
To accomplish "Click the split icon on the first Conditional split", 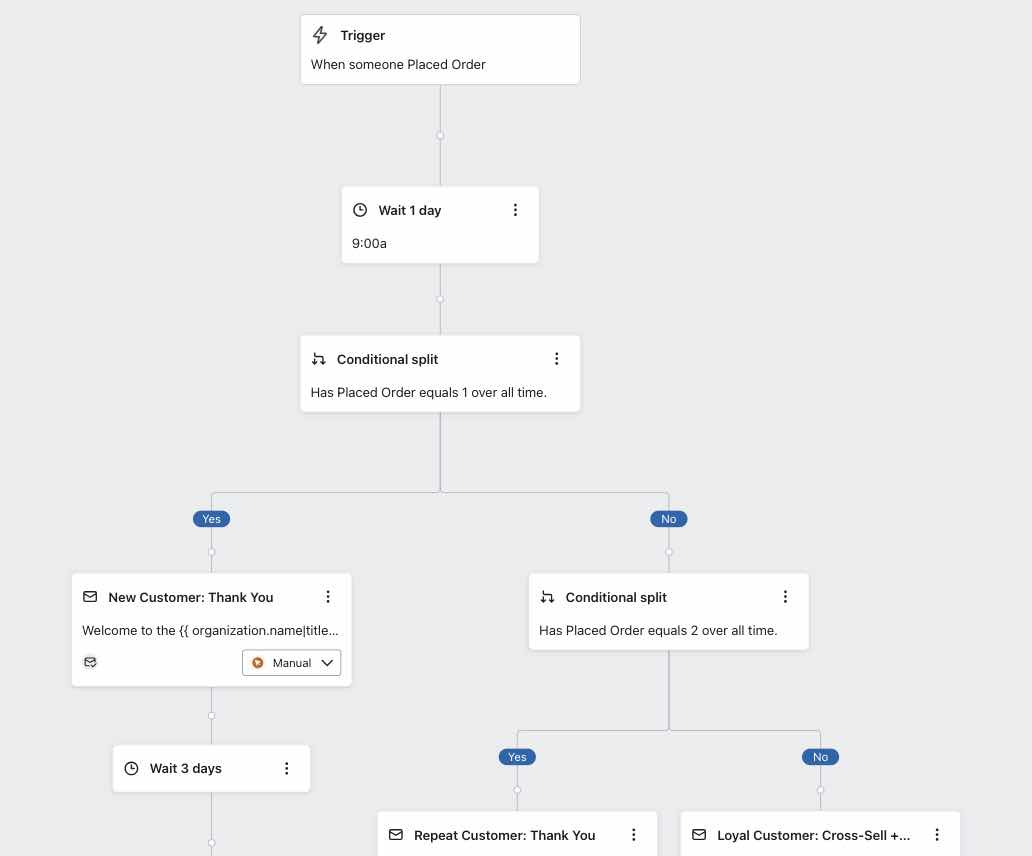I will point(318,358).
